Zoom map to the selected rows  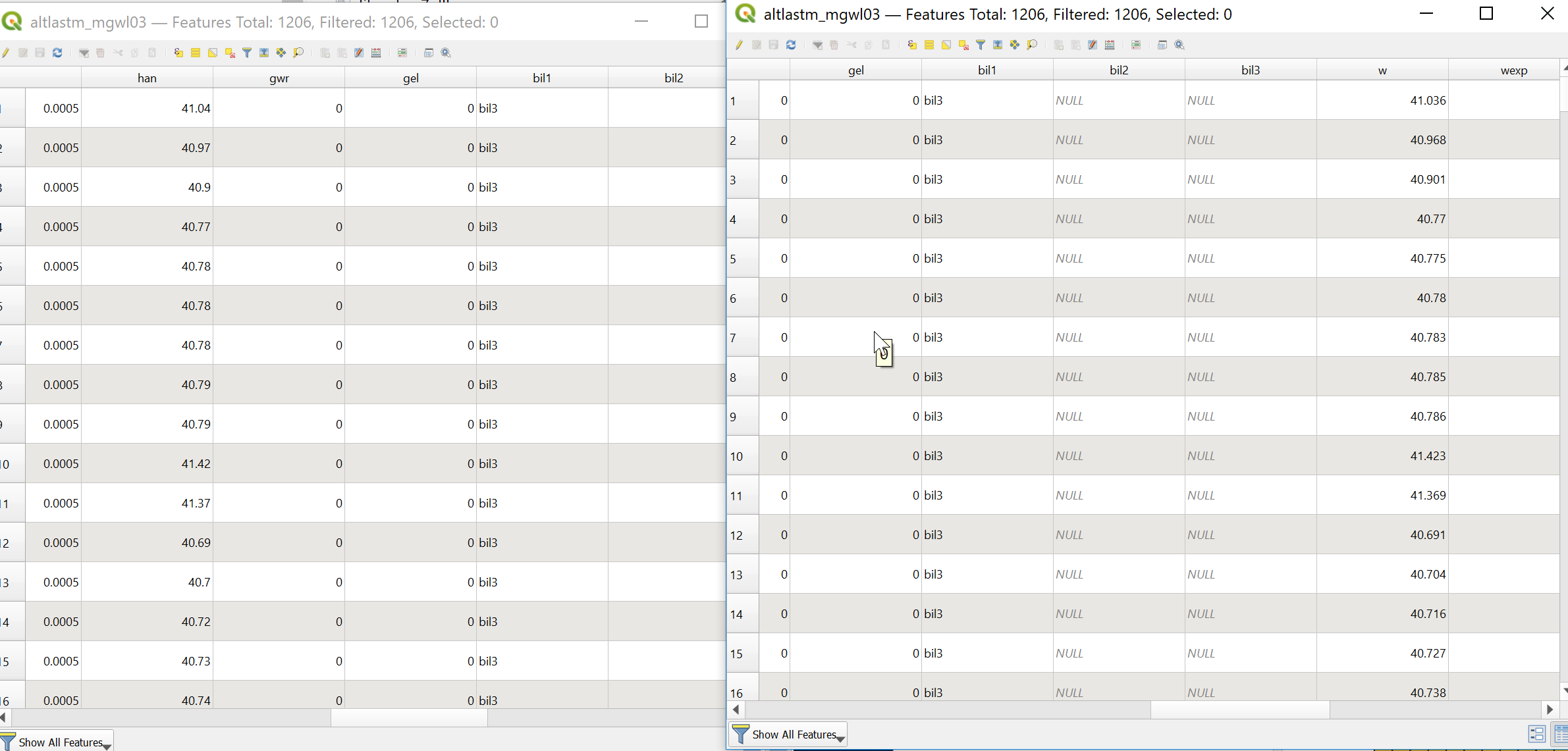click(1033, 45)
